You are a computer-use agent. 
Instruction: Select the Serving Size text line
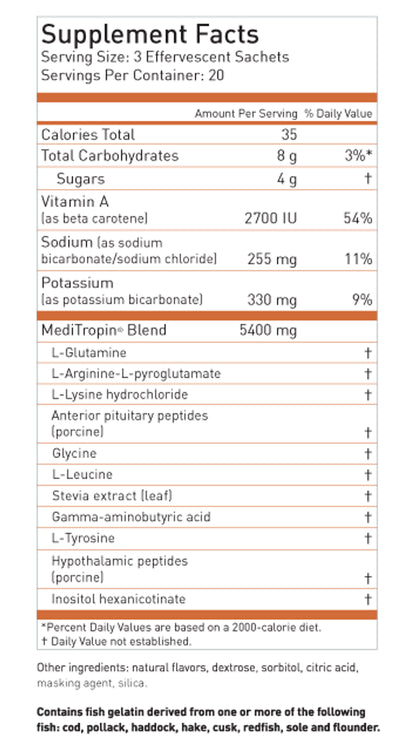pos(165,57)
